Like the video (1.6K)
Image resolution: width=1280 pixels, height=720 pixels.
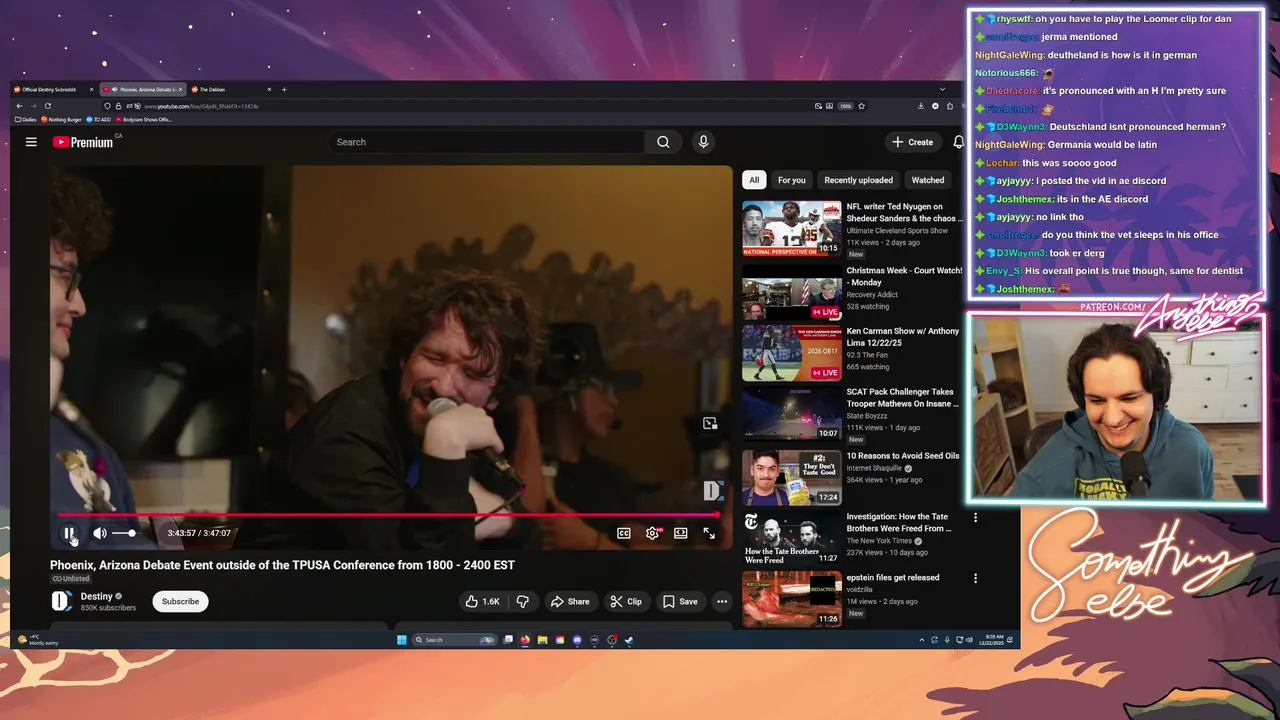(x=482, y=601)
